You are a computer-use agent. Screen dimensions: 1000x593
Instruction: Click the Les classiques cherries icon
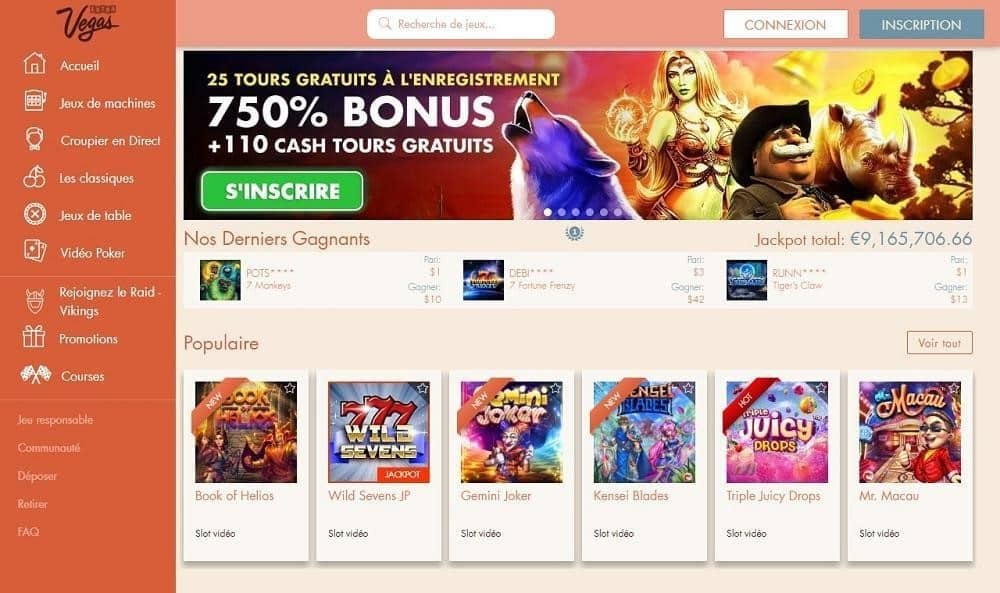coord(34,177)
